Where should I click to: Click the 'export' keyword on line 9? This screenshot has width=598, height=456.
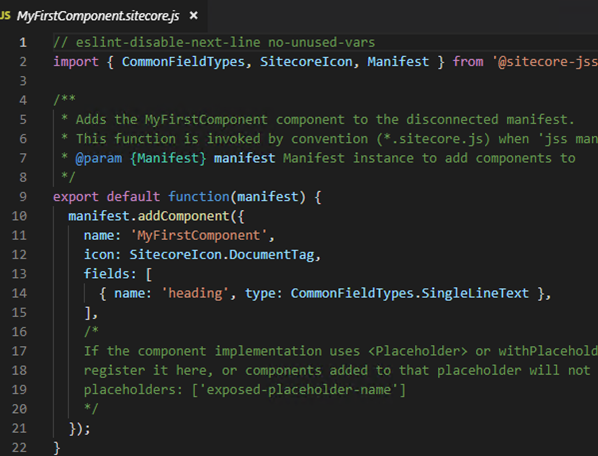[76, 197]
